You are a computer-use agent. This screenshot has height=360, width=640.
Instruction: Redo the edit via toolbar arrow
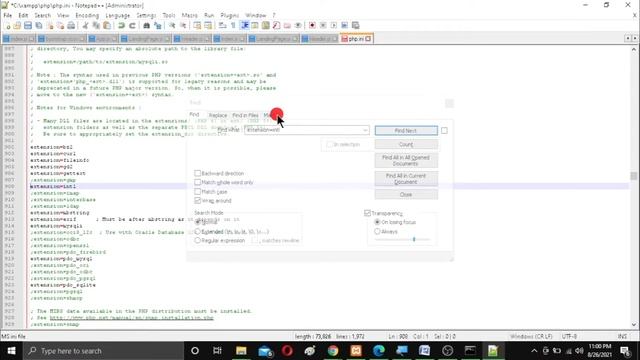point(132,26)
